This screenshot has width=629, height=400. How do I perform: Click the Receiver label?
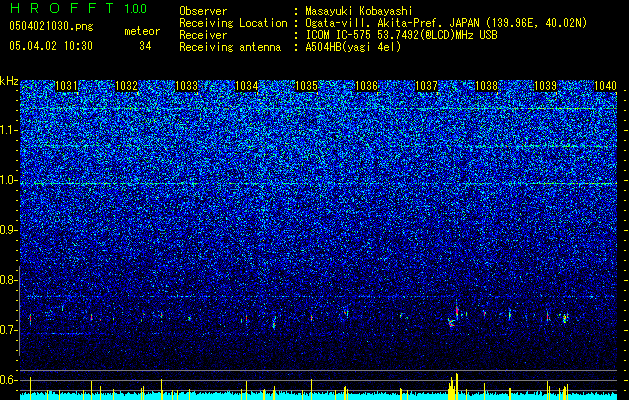pos(203,35)
